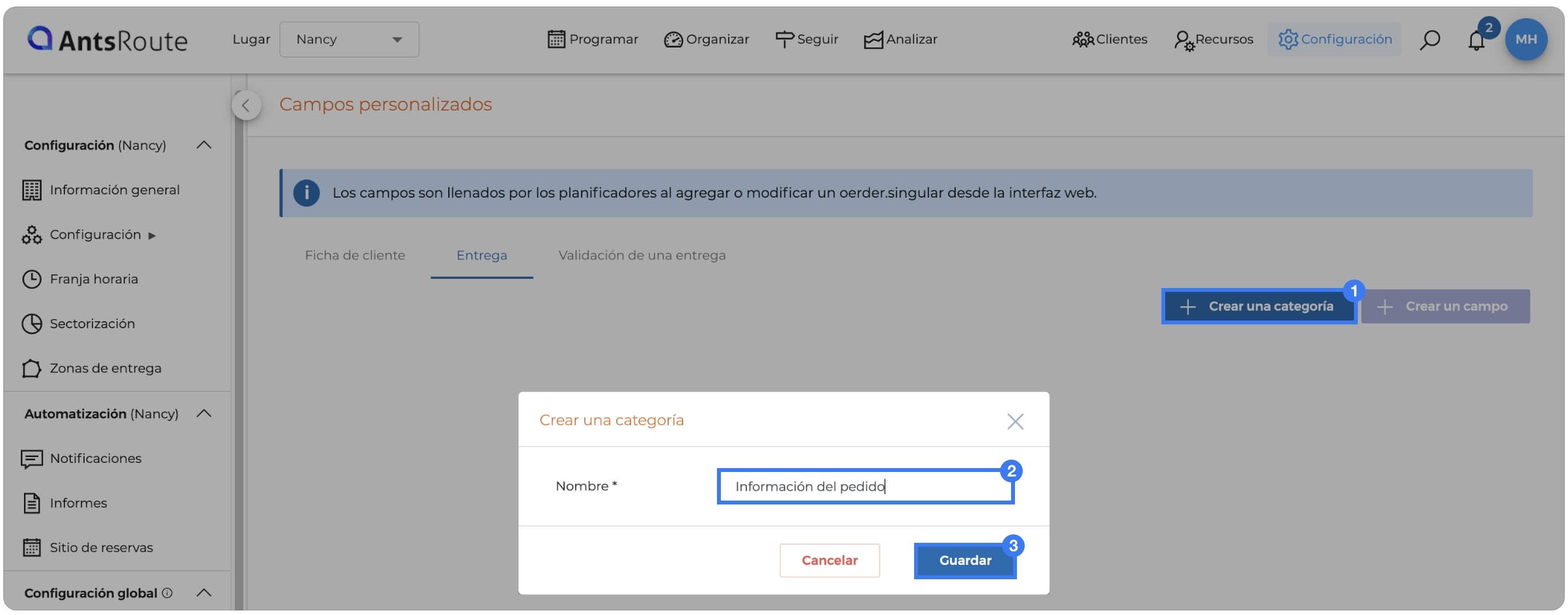Open Zonas de entrega settings
Screen dimensions: 1568x615
(x=92, y=369)
